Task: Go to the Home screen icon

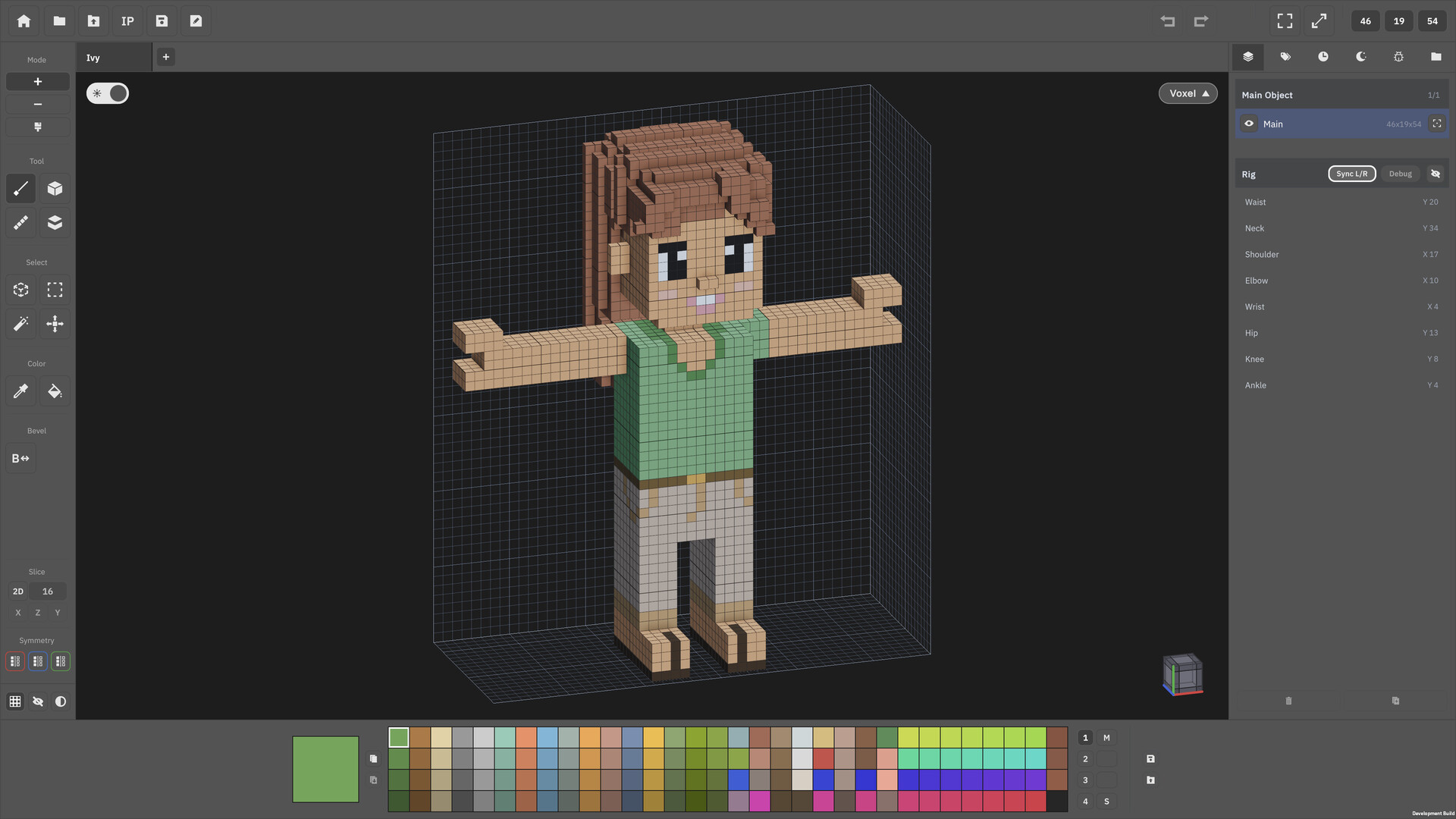Action: [x=24, y=21]
